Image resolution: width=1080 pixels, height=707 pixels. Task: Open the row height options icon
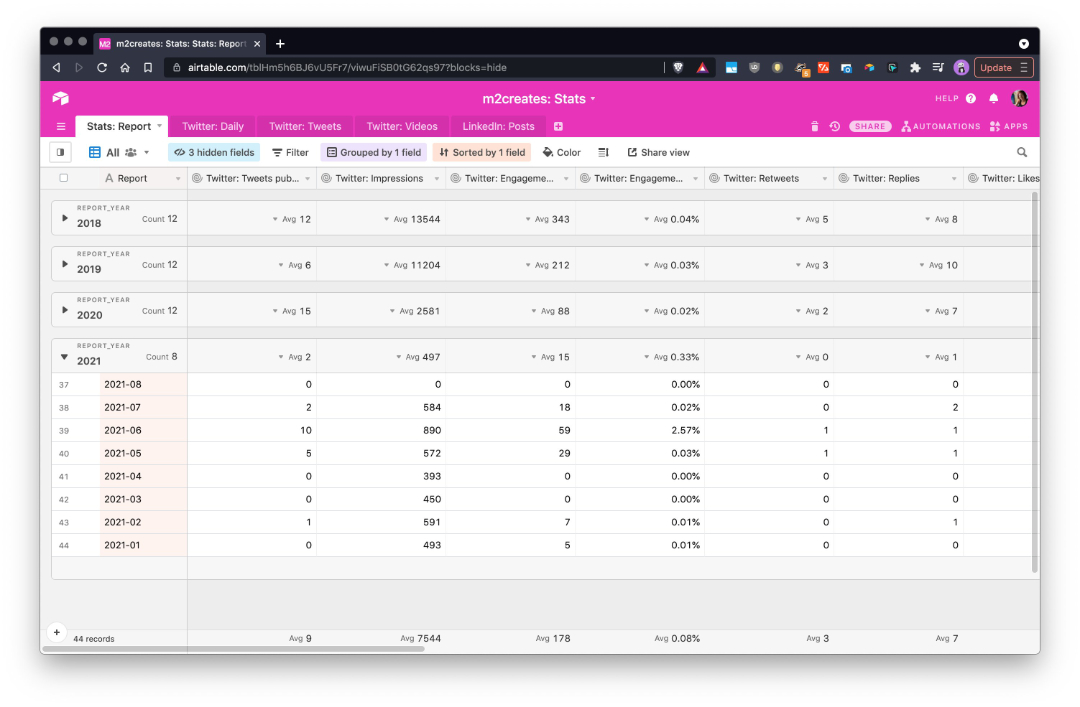(x=603, y=152)
